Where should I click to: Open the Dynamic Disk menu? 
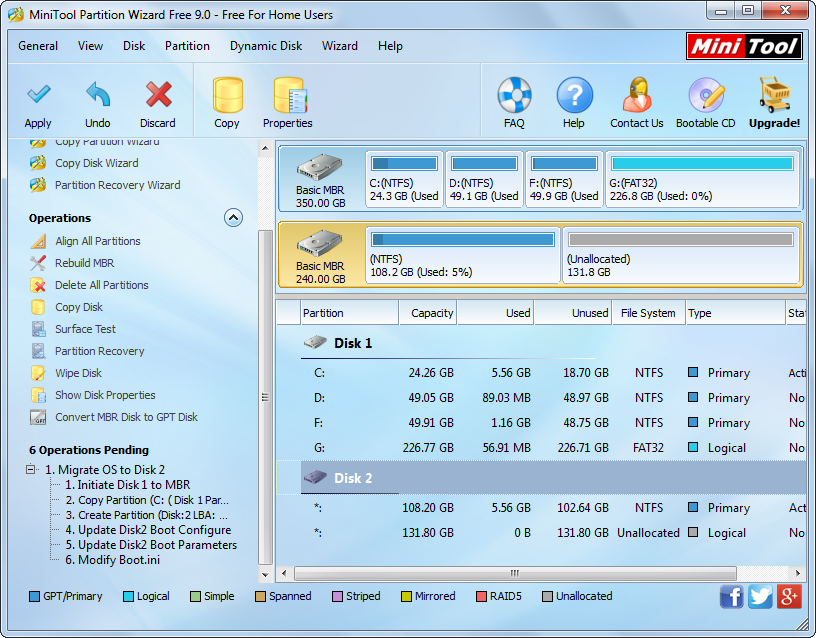266,46
